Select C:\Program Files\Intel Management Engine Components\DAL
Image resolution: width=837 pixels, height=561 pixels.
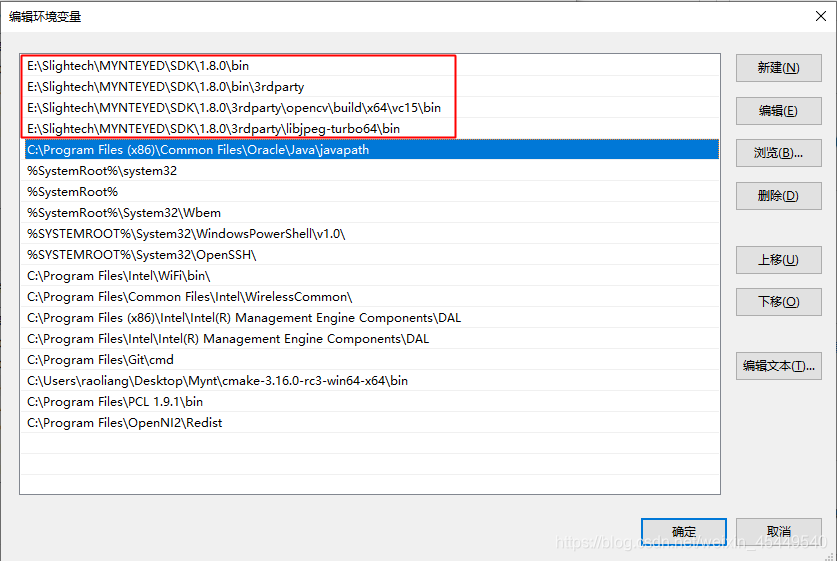(x=372, y=338)
